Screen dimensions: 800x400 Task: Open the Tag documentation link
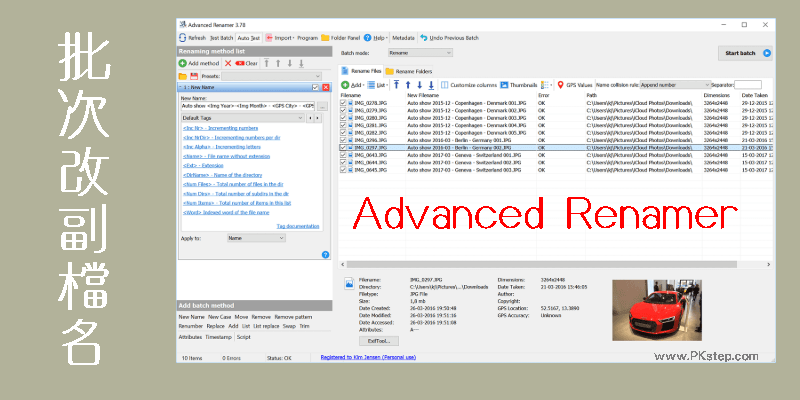[298, 226]
